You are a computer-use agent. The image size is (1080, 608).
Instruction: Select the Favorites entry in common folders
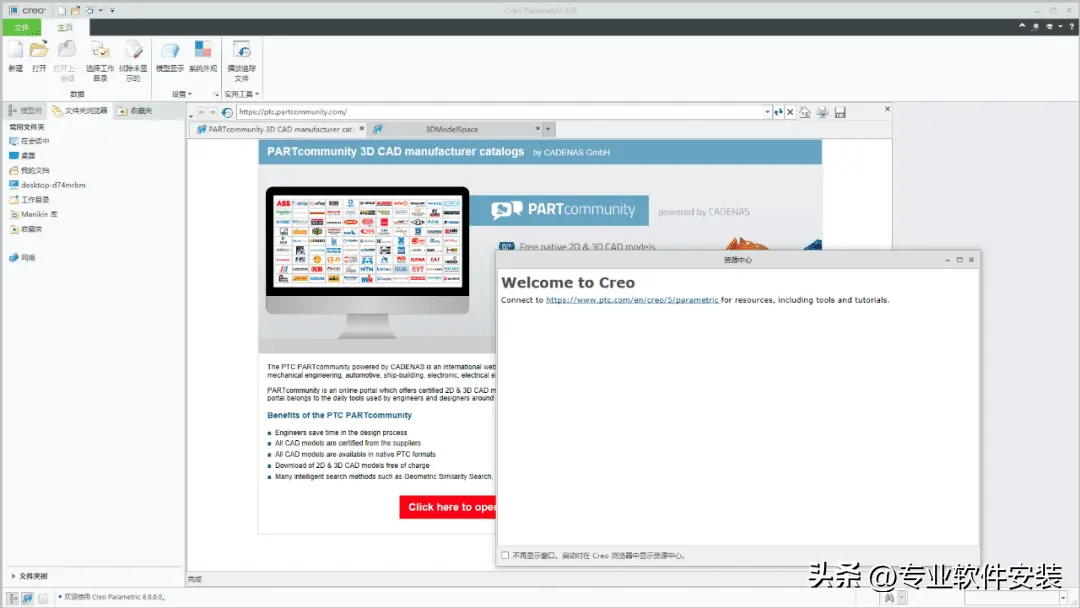[x=25, y=229]
